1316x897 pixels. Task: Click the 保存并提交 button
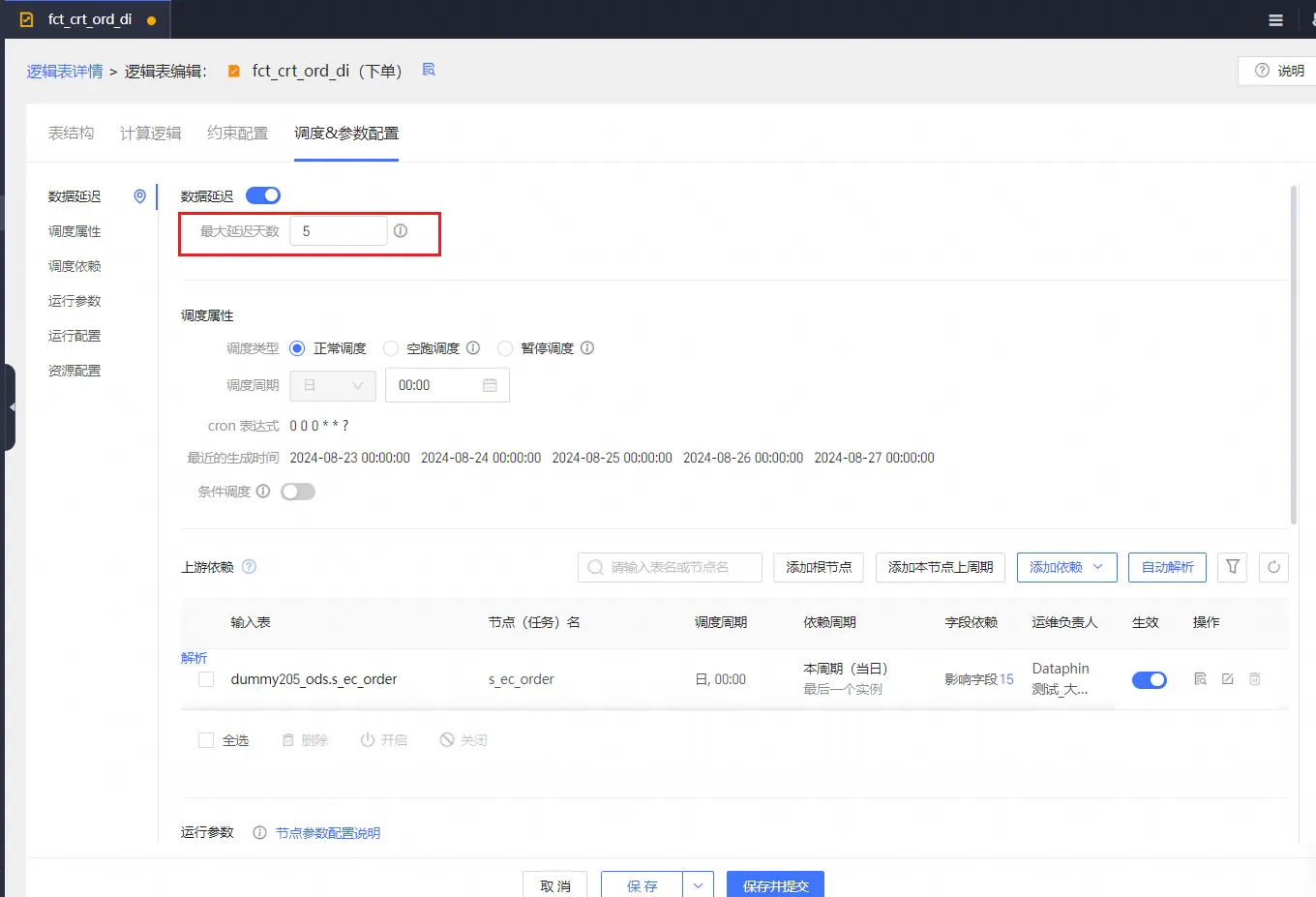coord(775,885)
